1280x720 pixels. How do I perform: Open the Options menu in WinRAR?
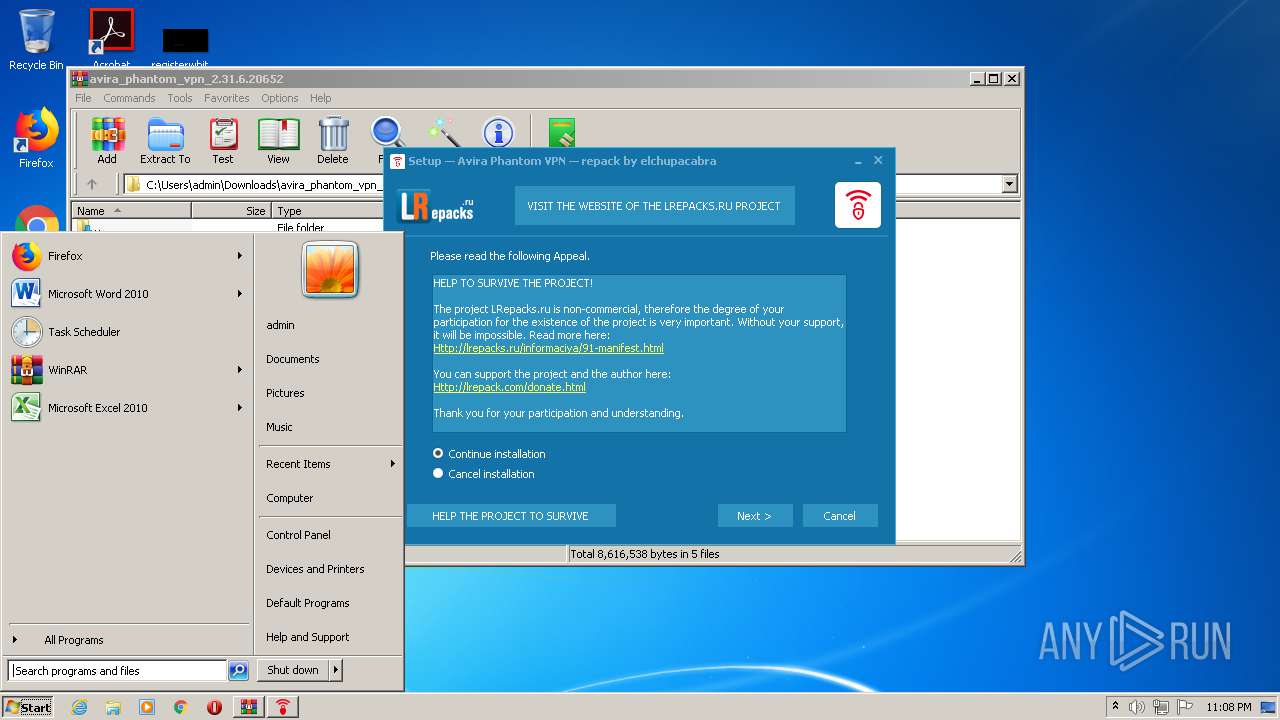(x=280, y=98)
